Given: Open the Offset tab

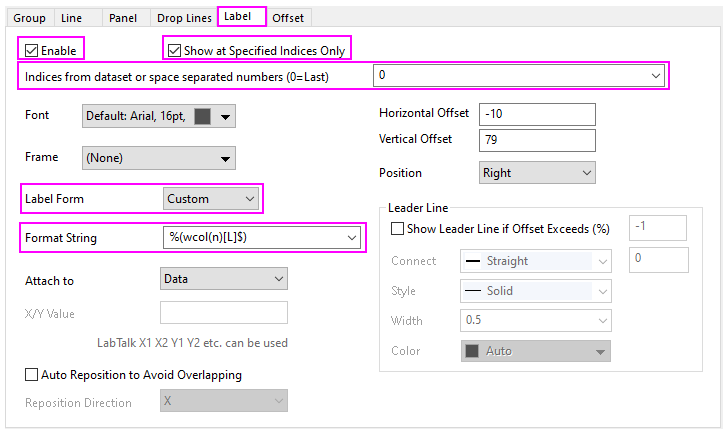Looking at the screenshot, I should [x=288, y=18].
